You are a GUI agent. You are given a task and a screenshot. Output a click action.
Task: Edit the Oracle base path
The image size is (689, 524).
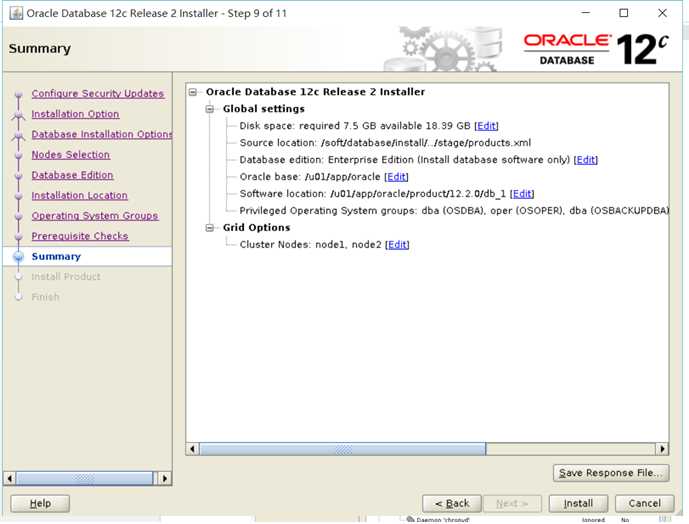pos(396,177)
